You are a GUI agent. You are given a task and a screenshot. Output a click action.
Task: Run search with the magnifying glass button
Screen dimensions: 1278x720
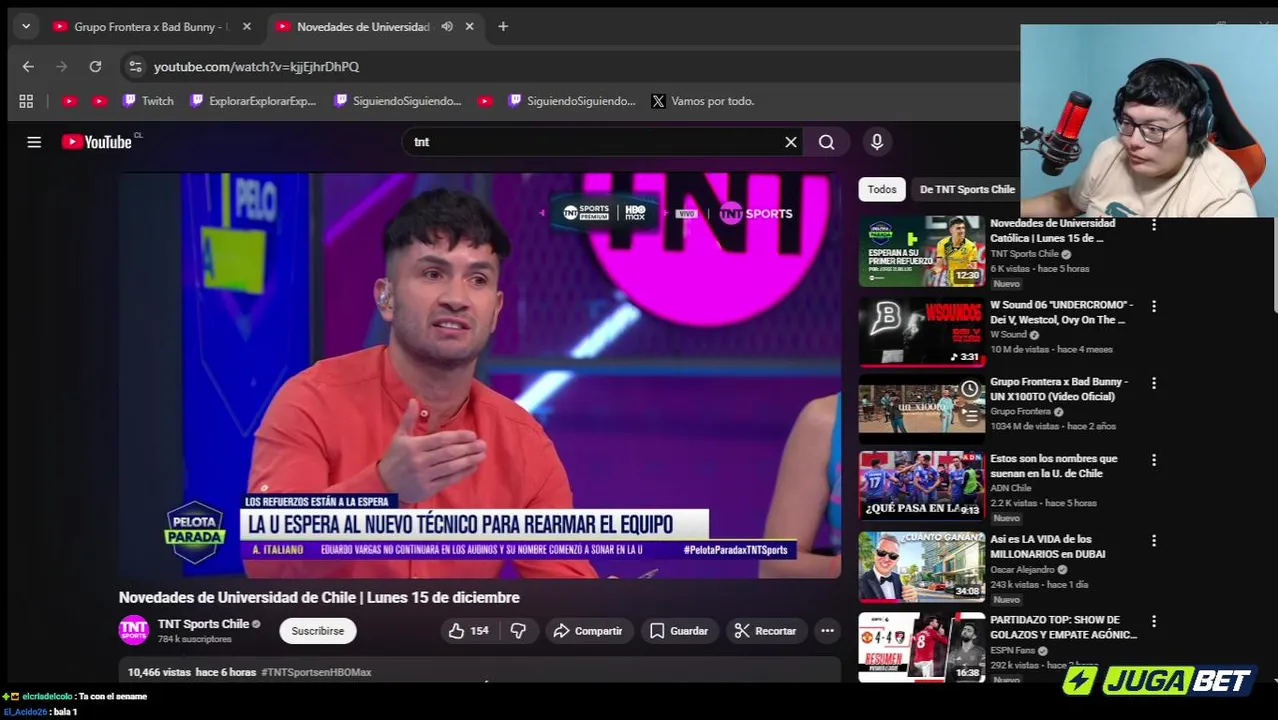pyautogui.click(x=827, y=142)
